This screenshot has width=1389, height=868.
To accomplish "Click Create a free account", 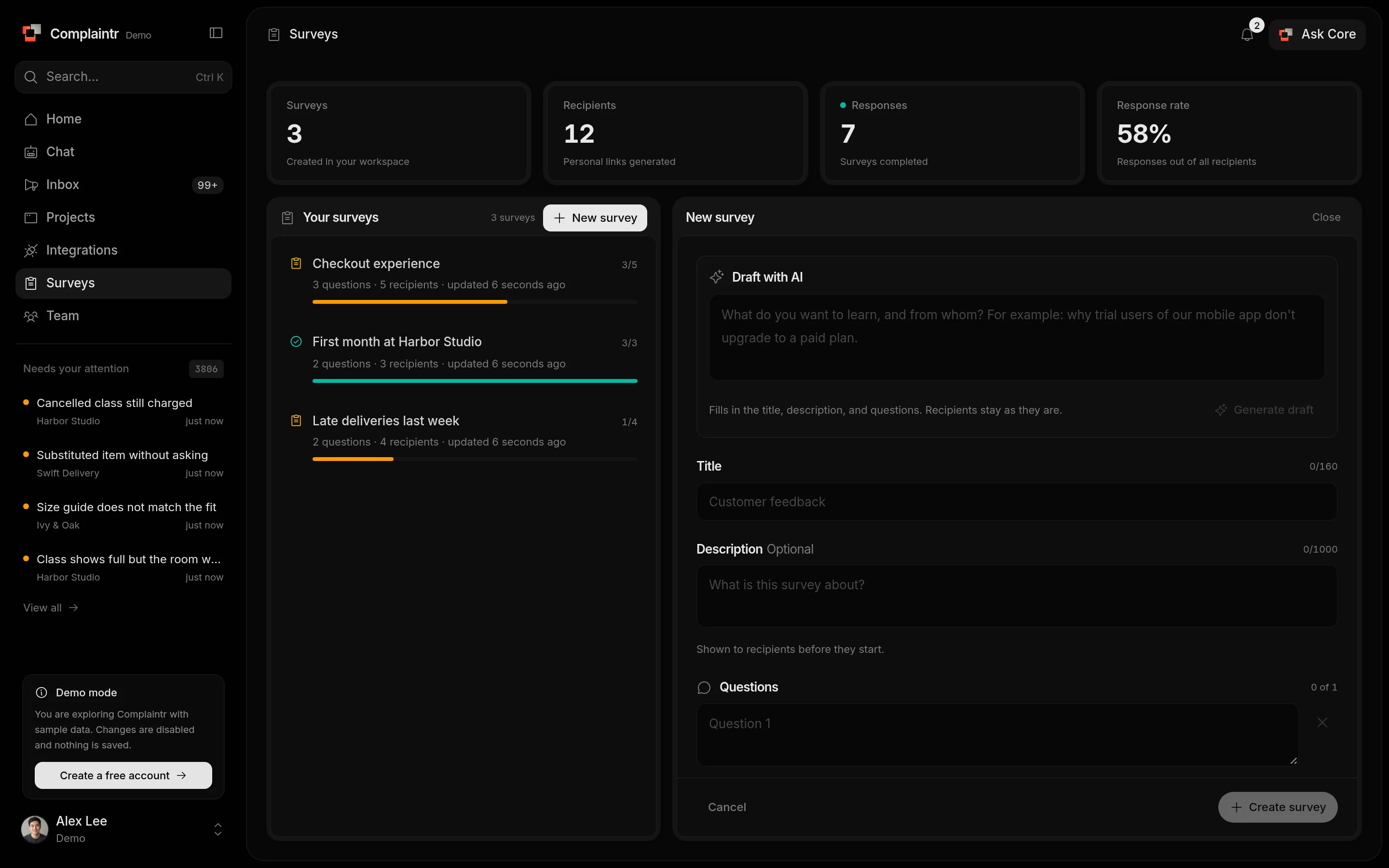I will 123,775.
